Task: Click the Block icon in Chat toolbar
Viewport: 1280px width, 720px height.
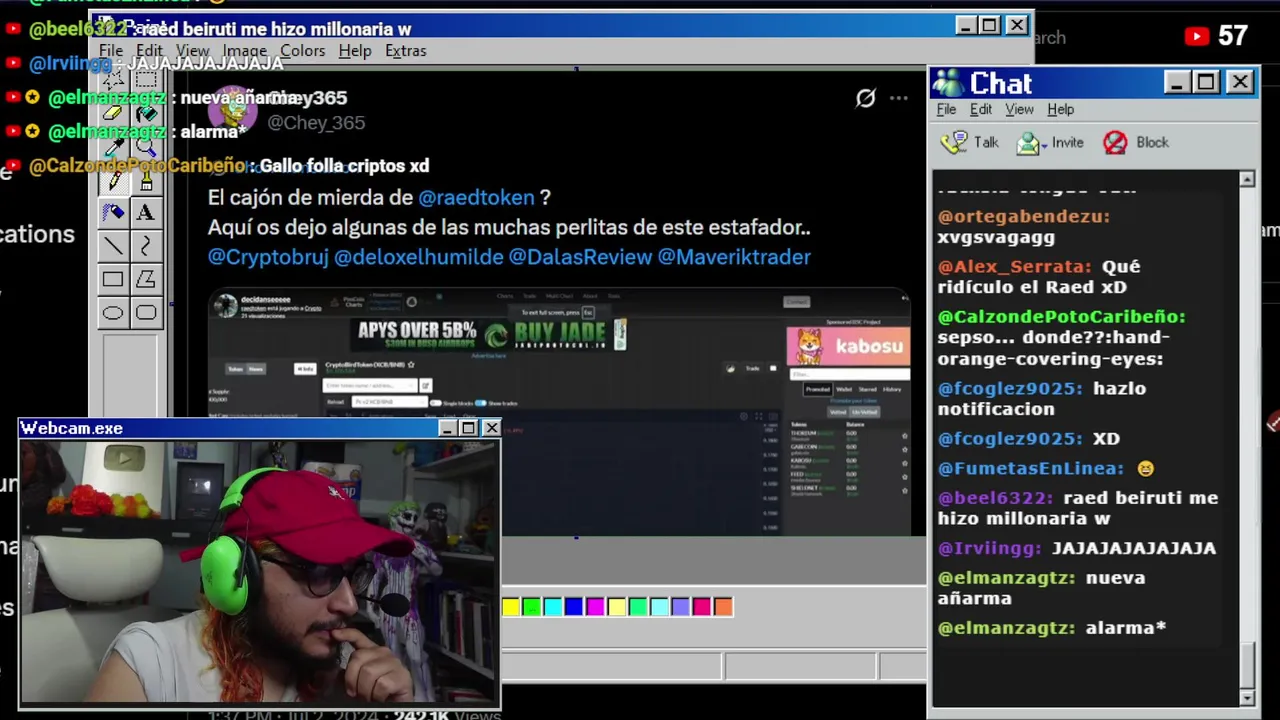Action: [x=1115, y=143]
